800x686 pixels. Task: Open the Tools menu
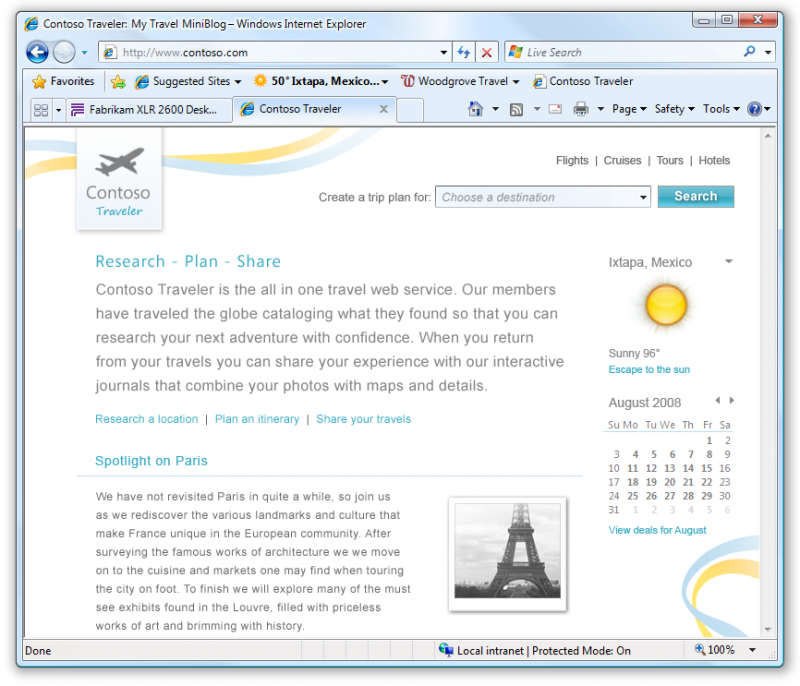721,109
